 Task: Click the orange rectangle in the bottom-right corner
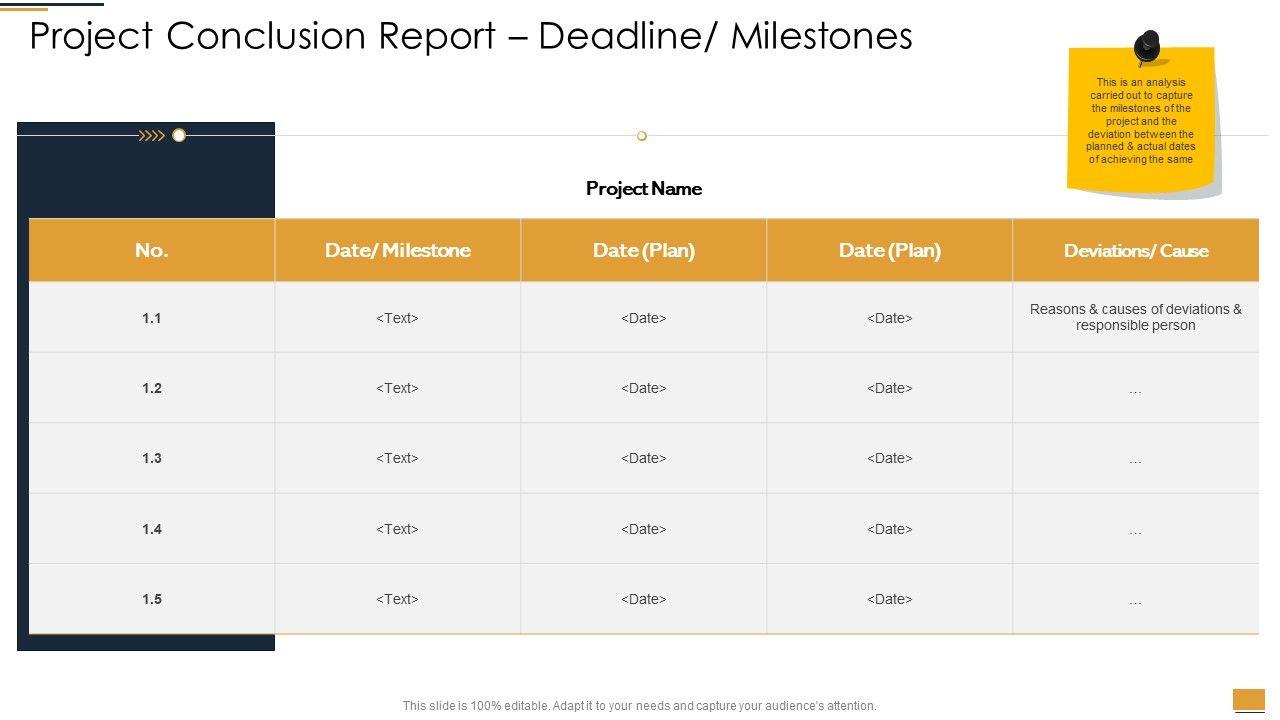coord(1249,699)
